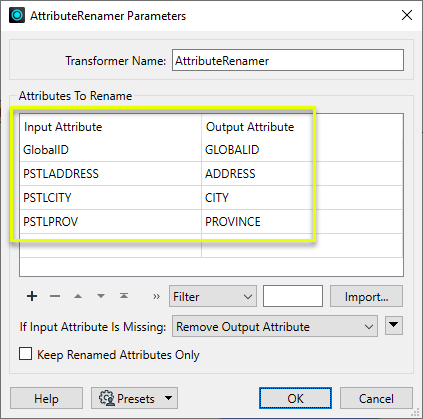Enable Keep Renamed Attributes Only checkbox

[x=26, y=354]
